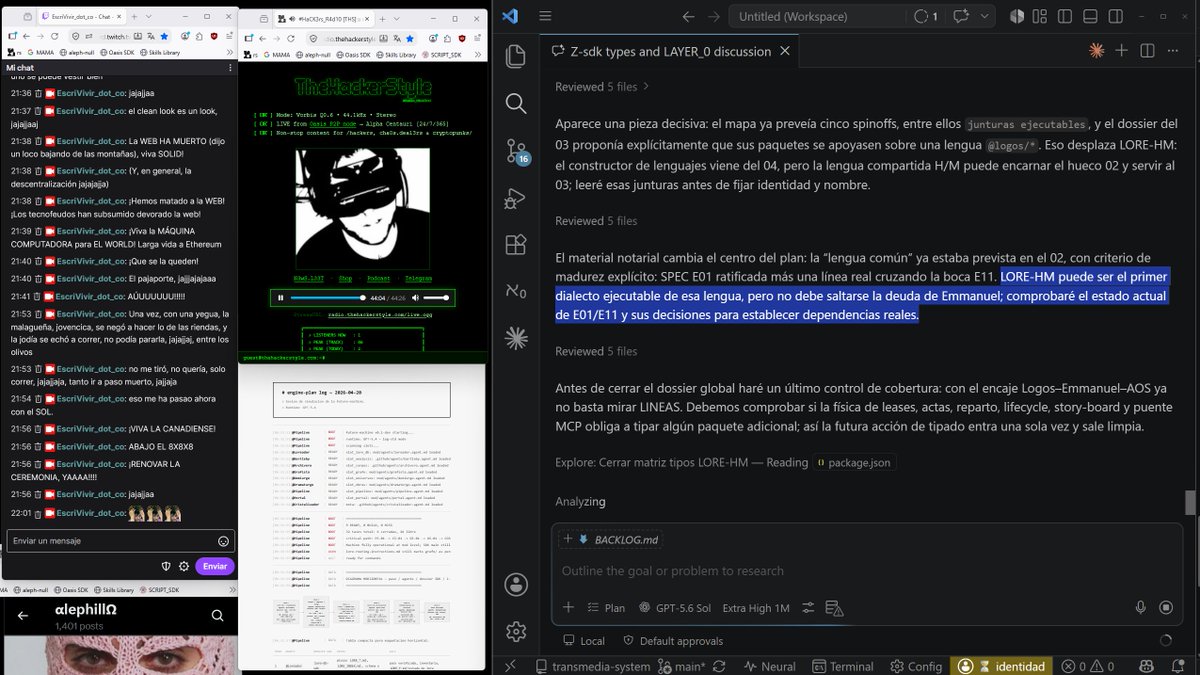Viewport: 1200px width, 675px height.
Task: Expand the first Reviewed 5 files section
Action: [602, 87]
